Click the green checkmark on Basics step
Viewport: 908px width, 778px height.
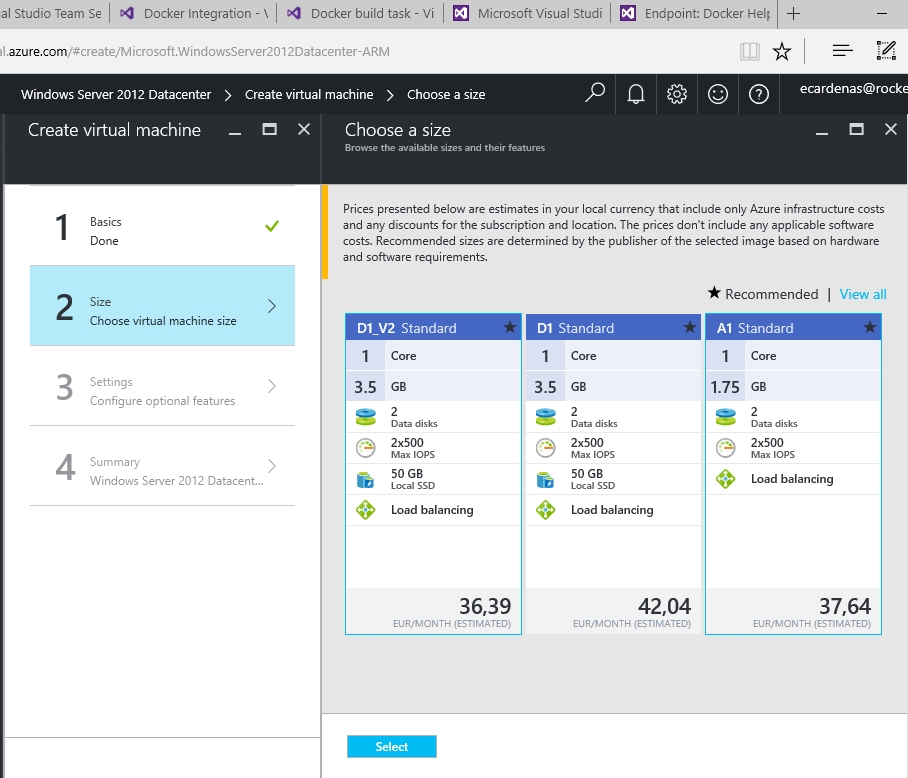(272, 226)
